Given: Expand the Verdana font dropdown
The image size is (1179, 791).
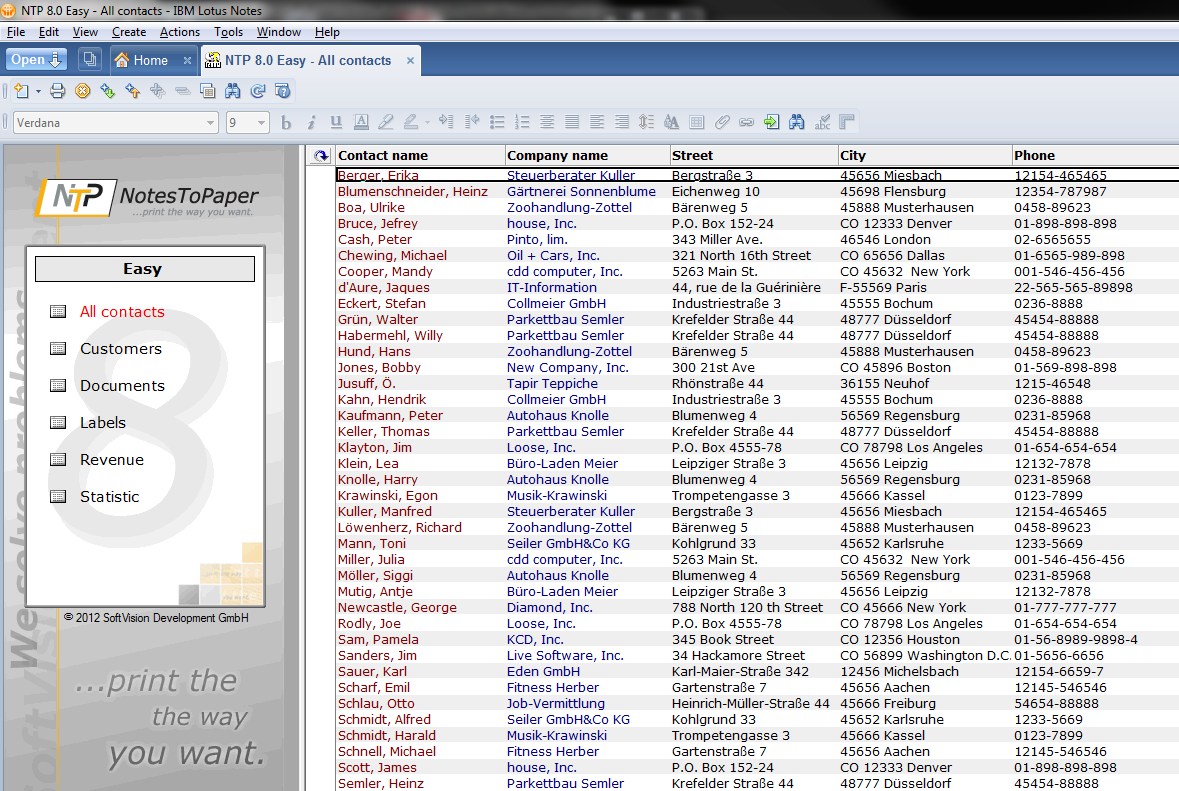Looking at the screenshot, I should pyautogui.click(x=210, y=123).
